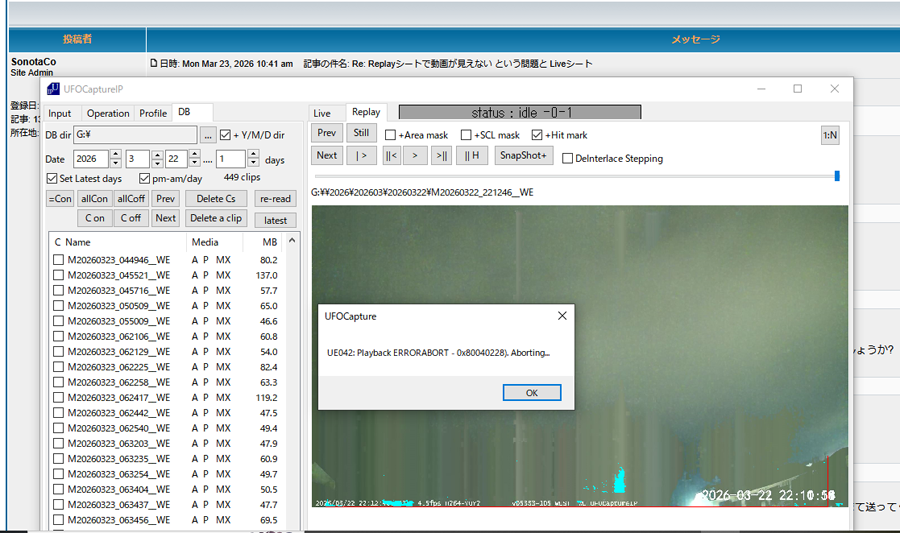Click the Still button

(x=361, y=133)
